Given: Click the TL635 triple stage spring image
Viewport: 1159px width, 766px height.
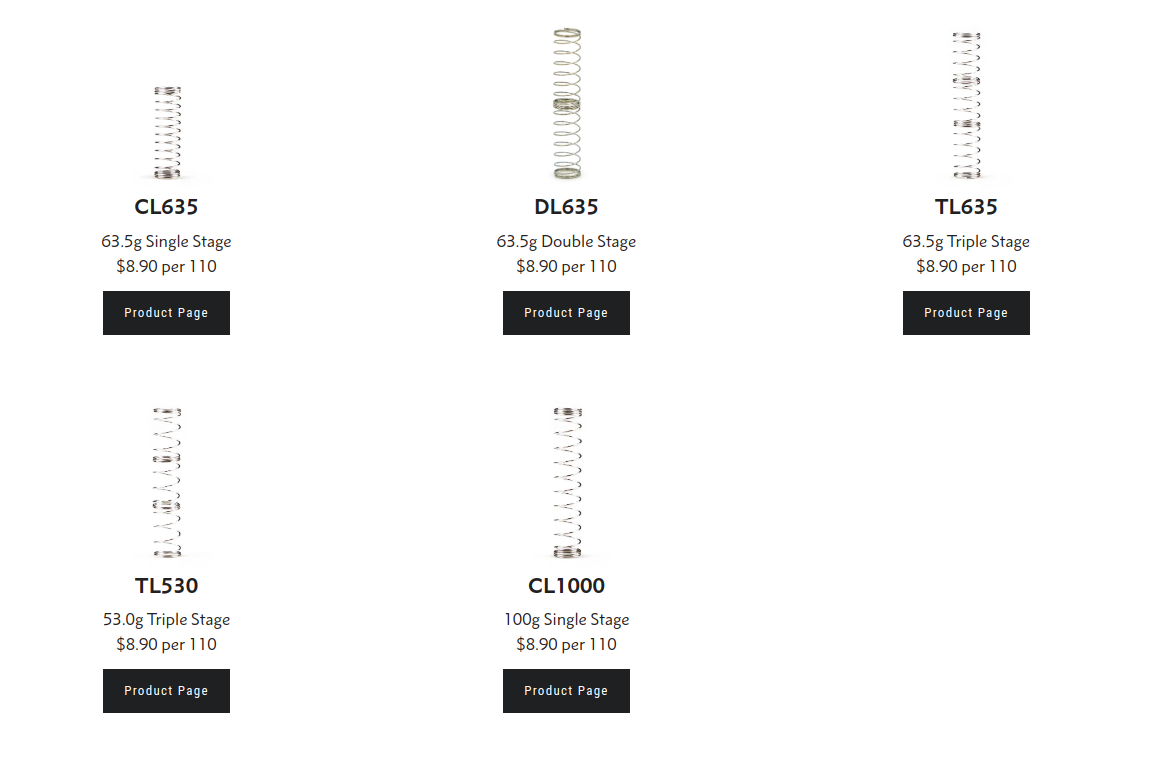Looking at the screenshot, I should 966,105.
